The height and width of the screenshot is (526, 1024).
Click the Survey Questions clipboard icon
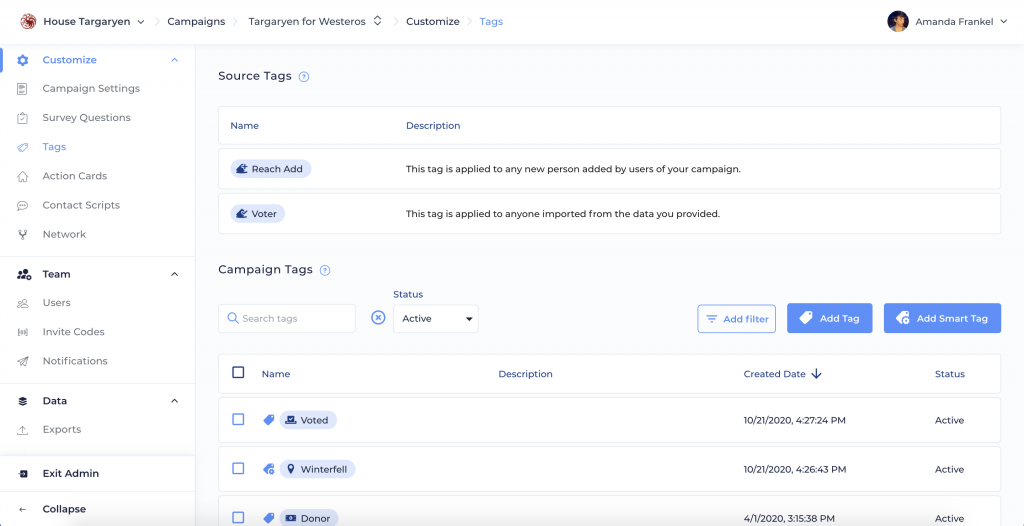coord(23,118)
